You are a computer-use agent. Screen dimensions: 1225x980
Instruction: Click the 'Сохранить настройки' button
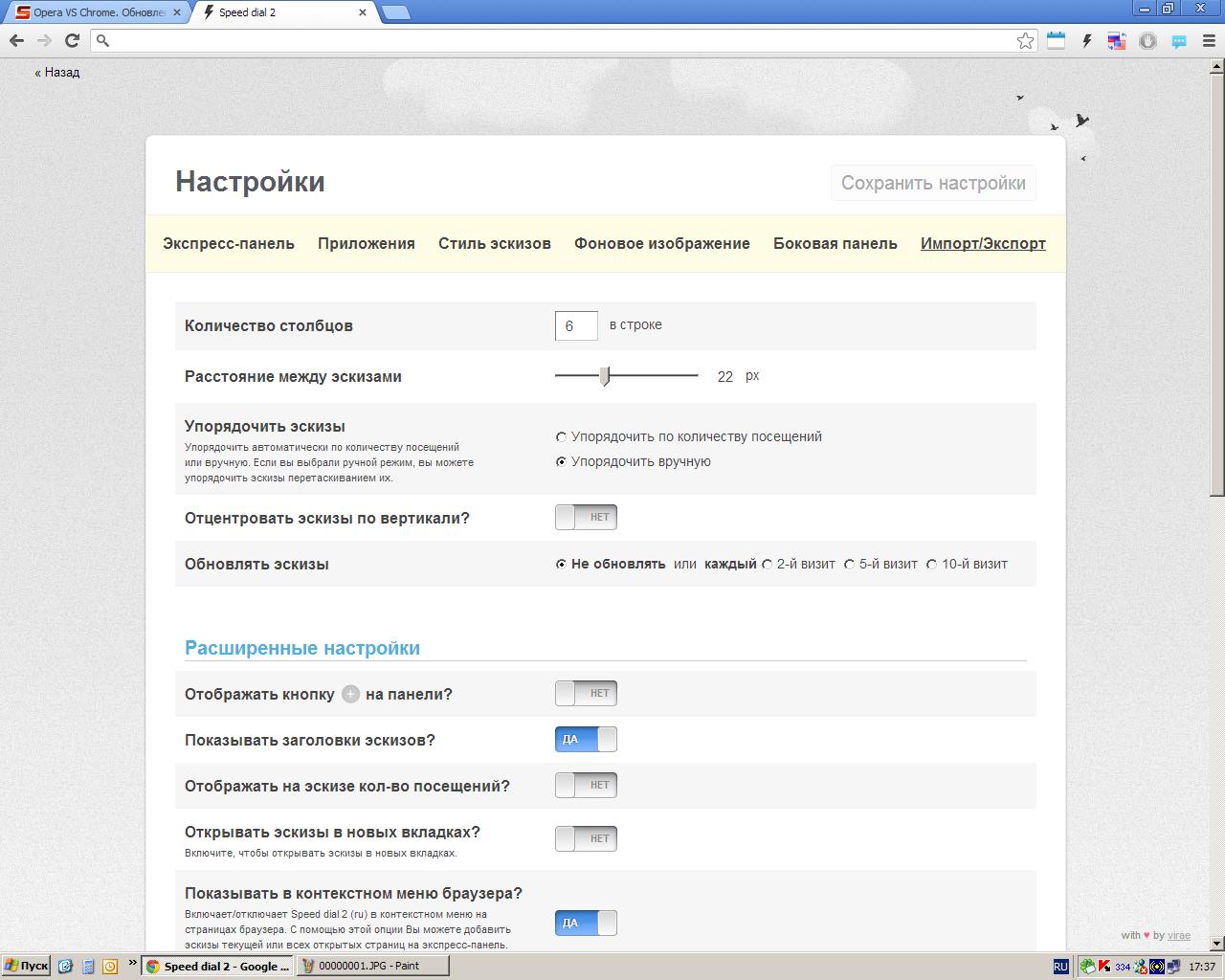pos(933,183)
